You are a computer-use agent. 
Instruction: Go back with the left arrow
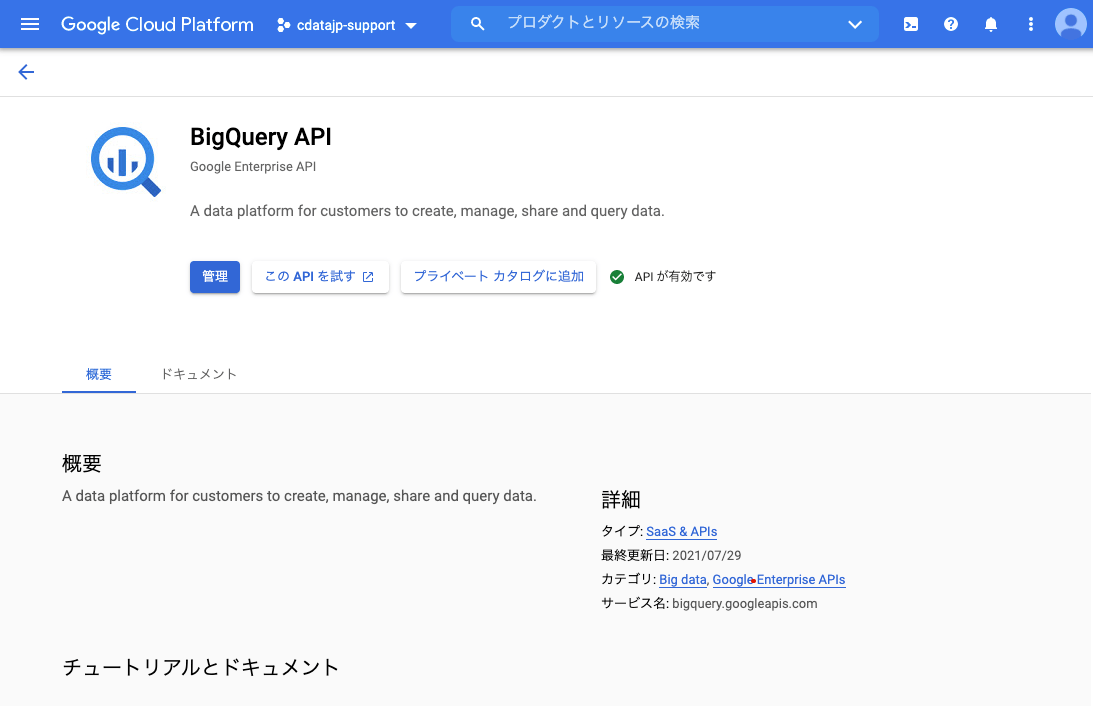coord(26,72)
